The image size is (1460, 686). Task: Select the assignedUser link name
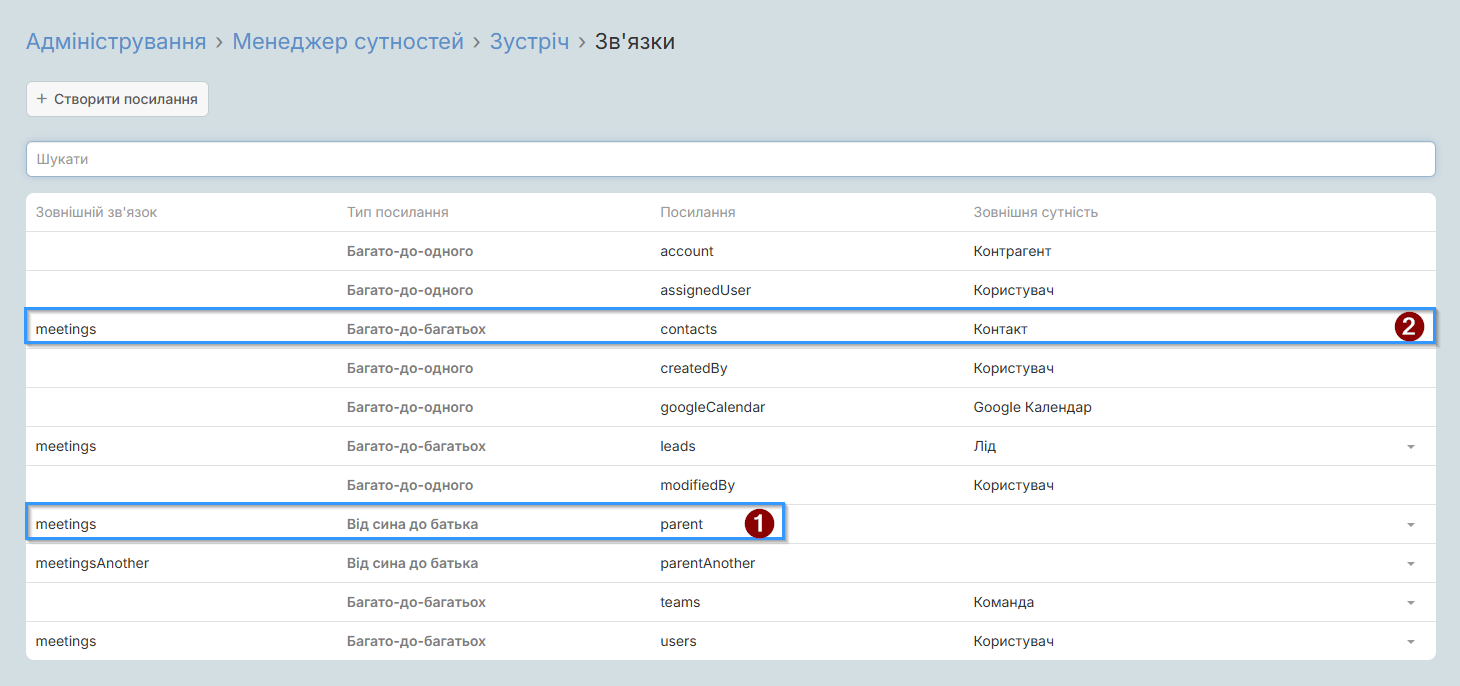point(705,290)
